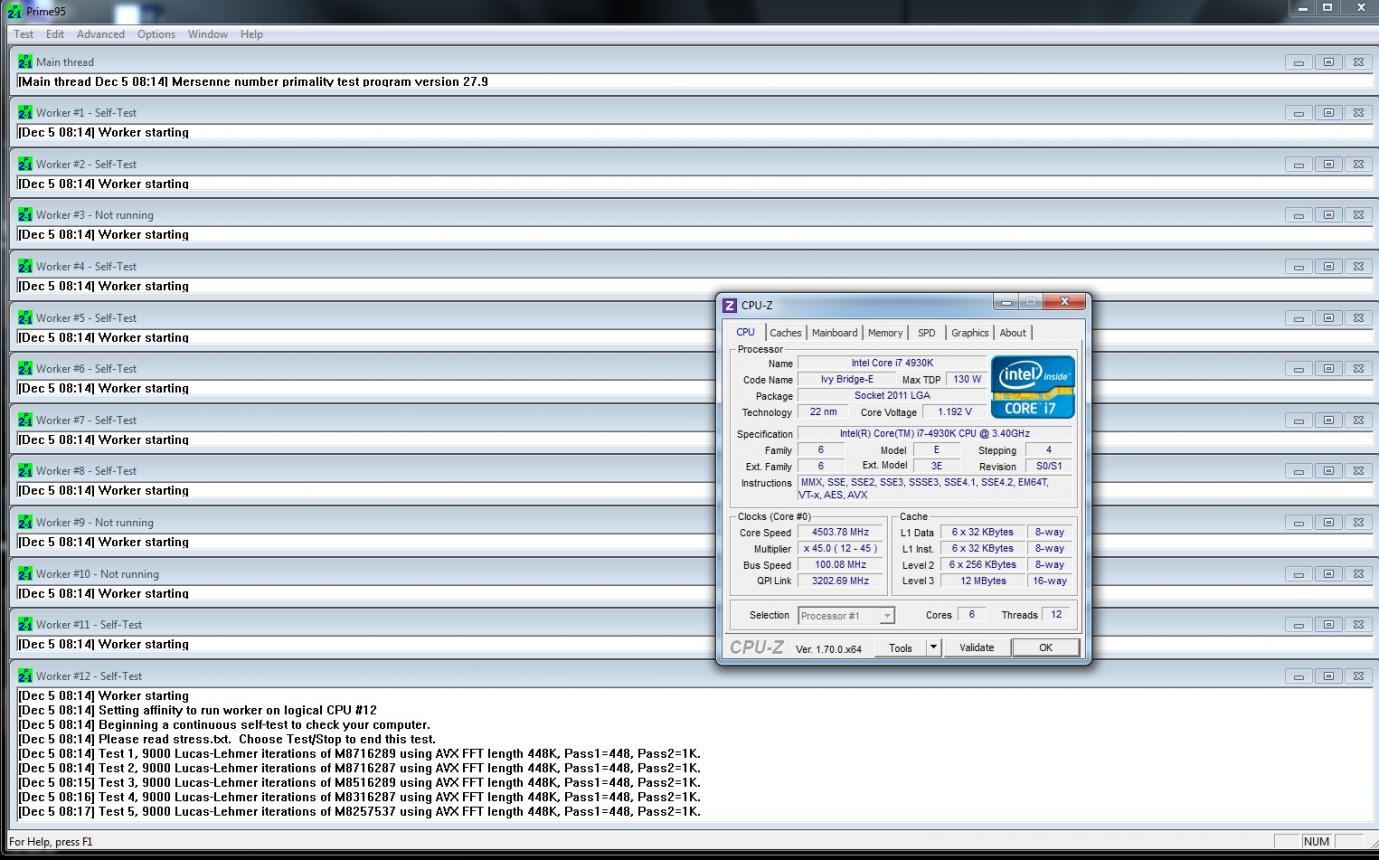The image size is (1379, 860).
Task: Click the Revision value S0/S1
Action: 1048,466
